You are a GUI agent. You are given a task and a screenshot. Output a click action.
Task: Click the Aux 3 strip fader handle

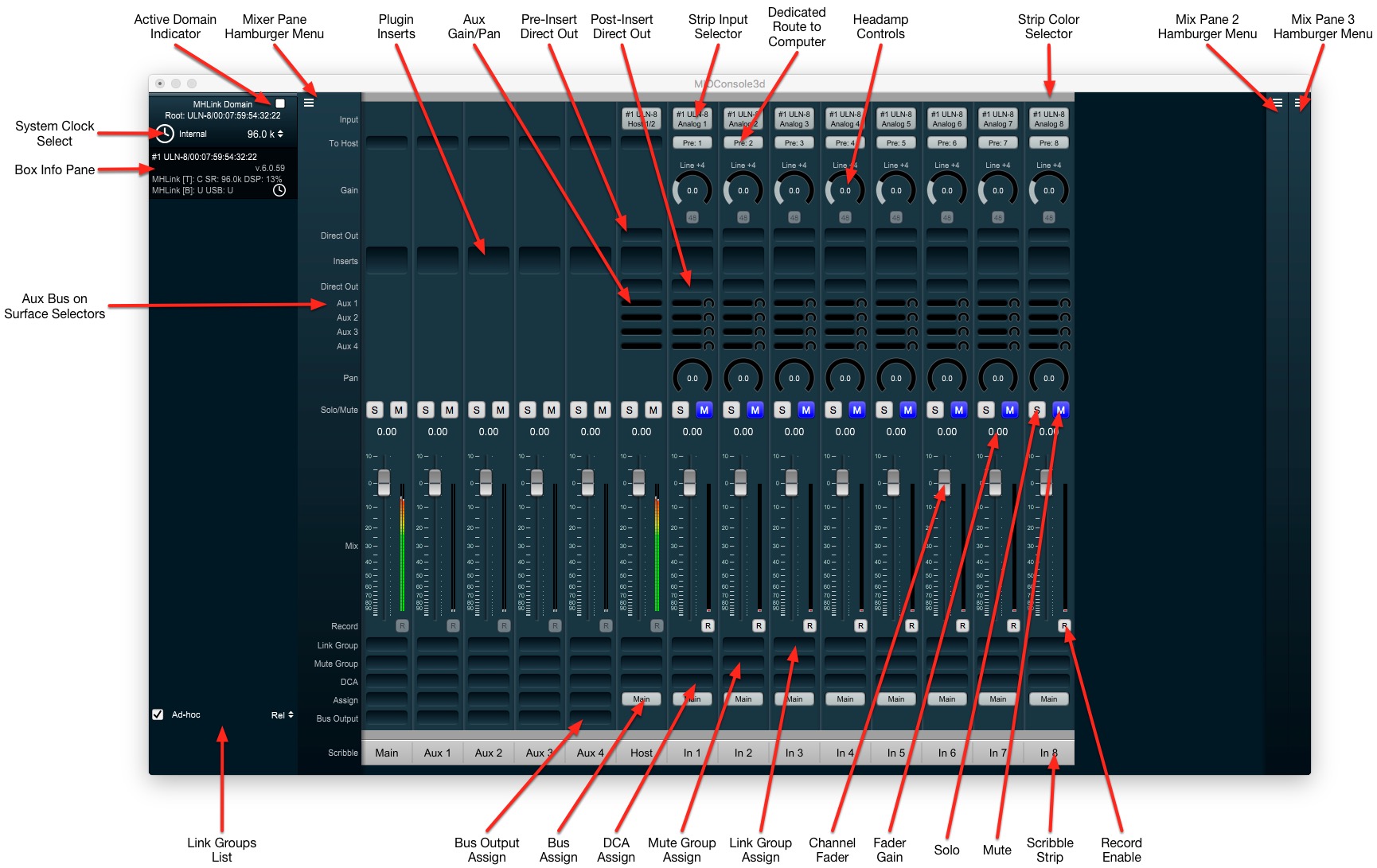click(x=537, y=482)
